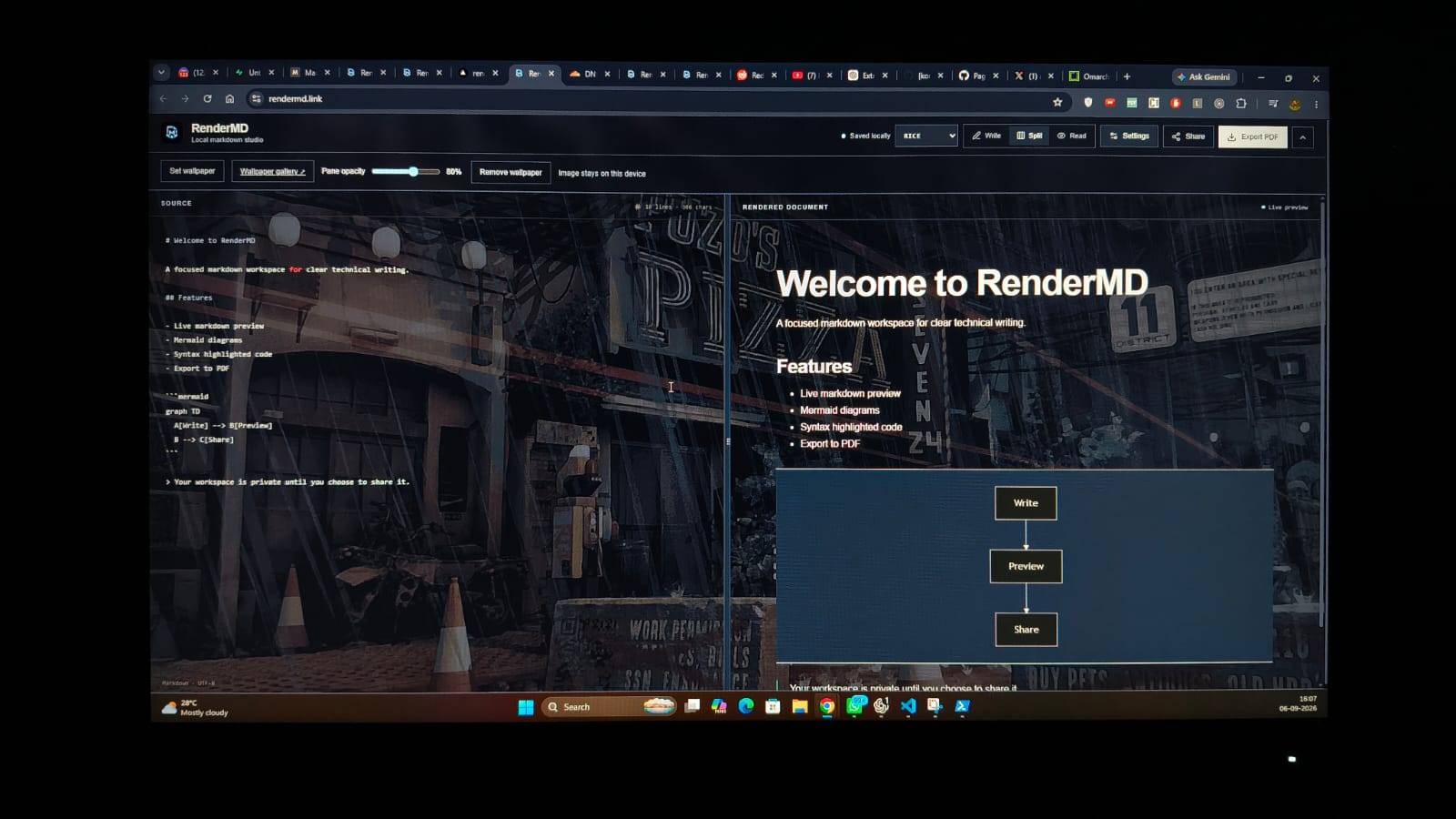The width and height of the screenshot is (1456, 819).
Task: Go back with browser back arrow
Action: (164, 98)
